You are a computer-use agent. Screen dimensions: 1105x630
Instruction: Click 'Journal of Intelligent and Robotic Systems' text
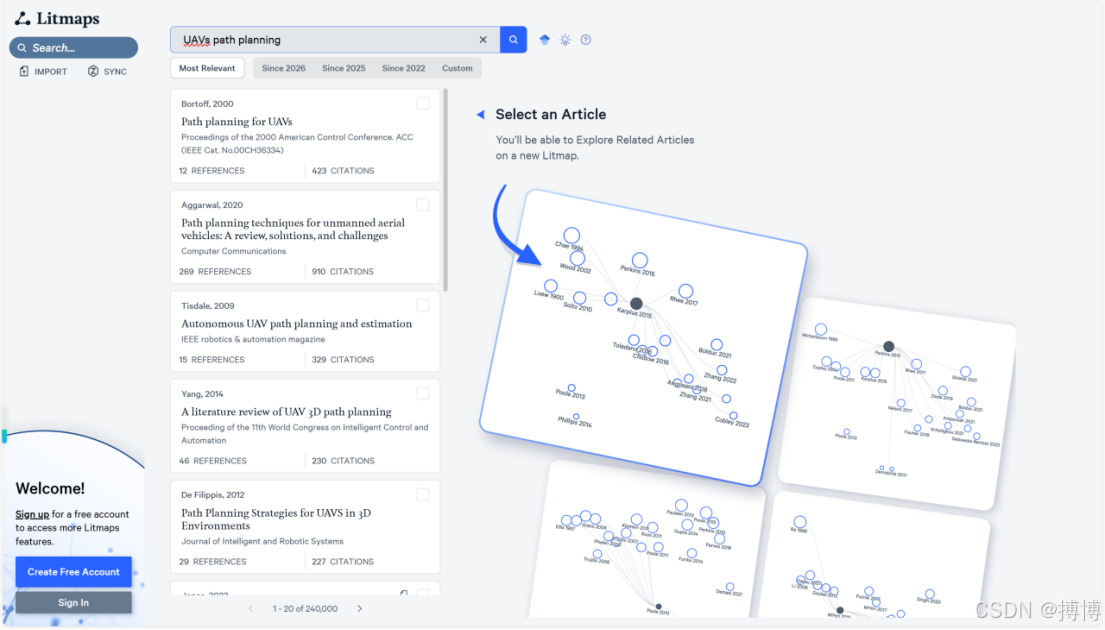(x=262, y=541)
